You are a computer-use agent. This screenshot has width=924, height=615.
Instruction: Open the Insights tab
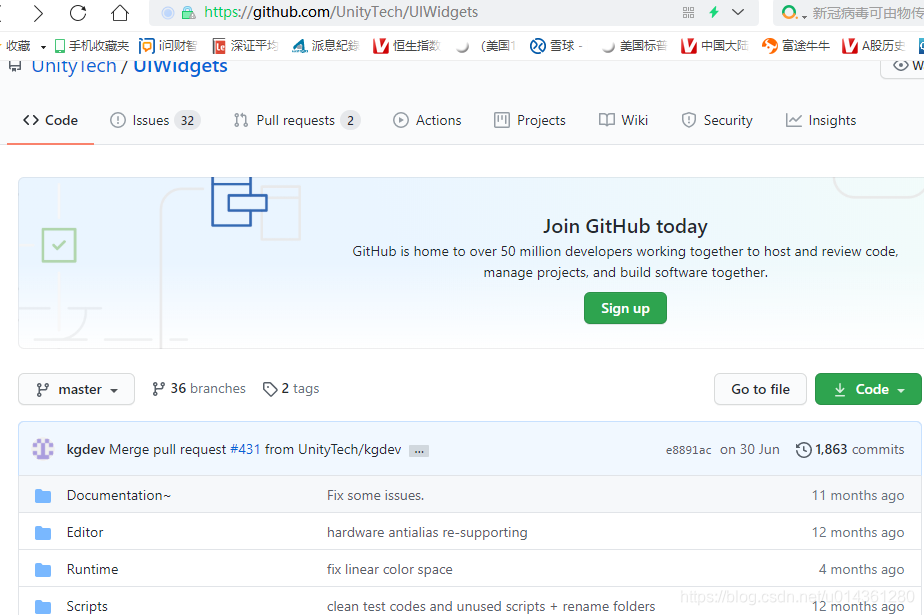click(821, 120)
